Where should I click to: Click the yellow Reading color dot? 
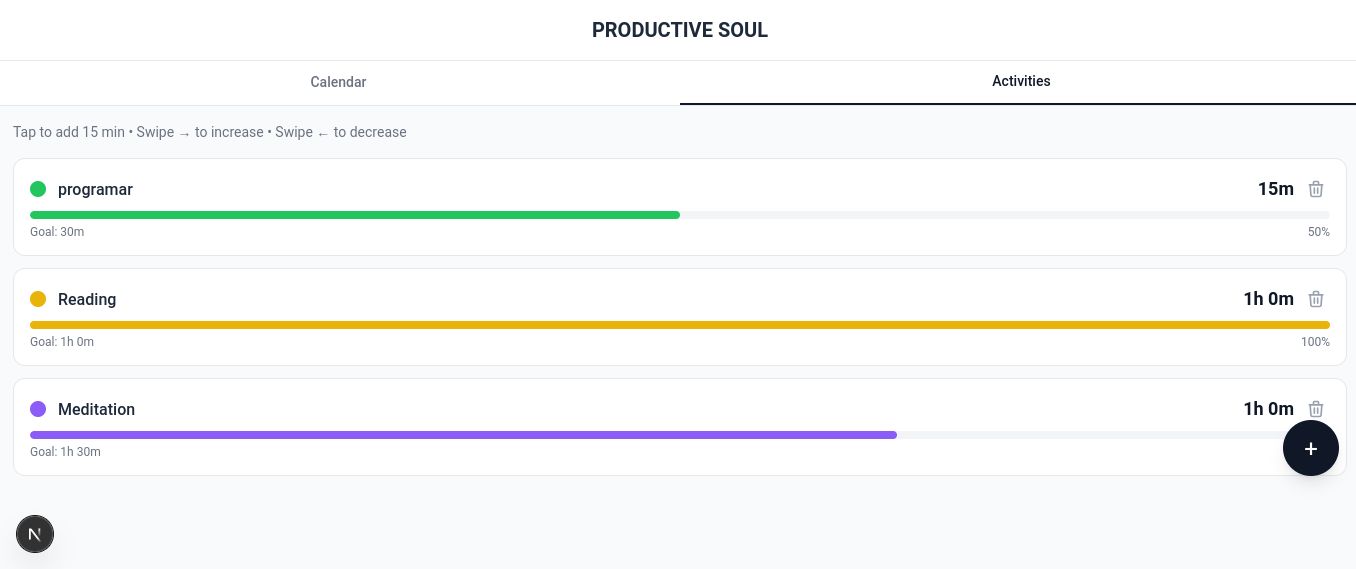pyautogui.click(x=38, y=299)
